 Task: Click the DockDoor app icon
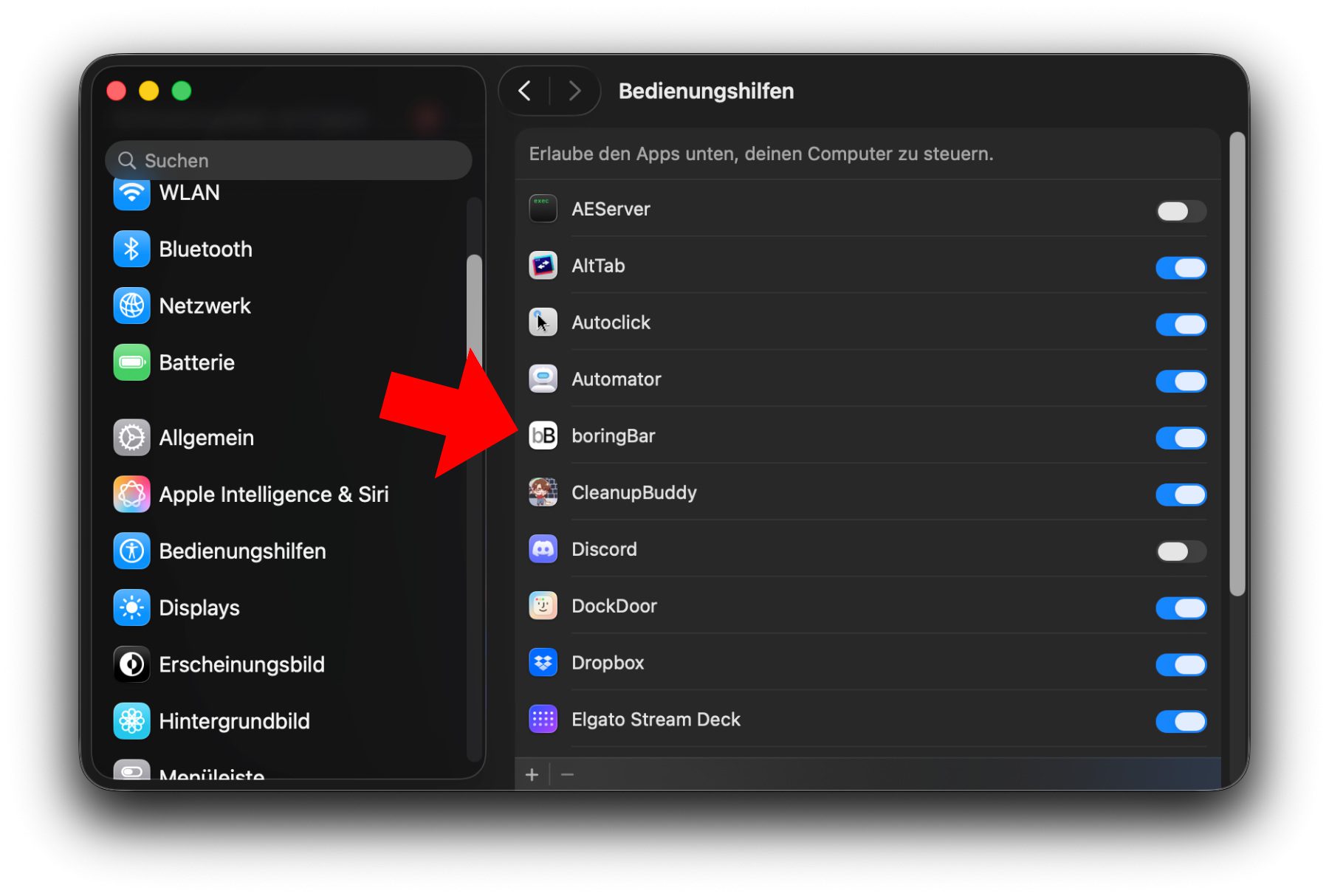tap(543, 606)
